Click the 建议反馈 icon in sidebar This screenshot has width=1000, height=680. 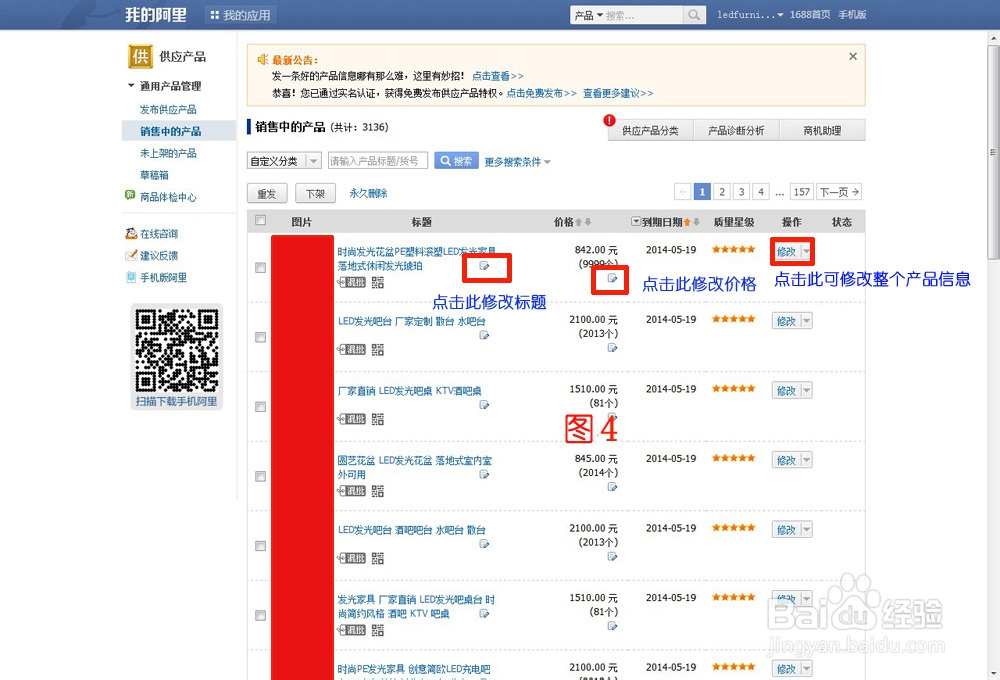pyautogui.click(x=131, y=255)
